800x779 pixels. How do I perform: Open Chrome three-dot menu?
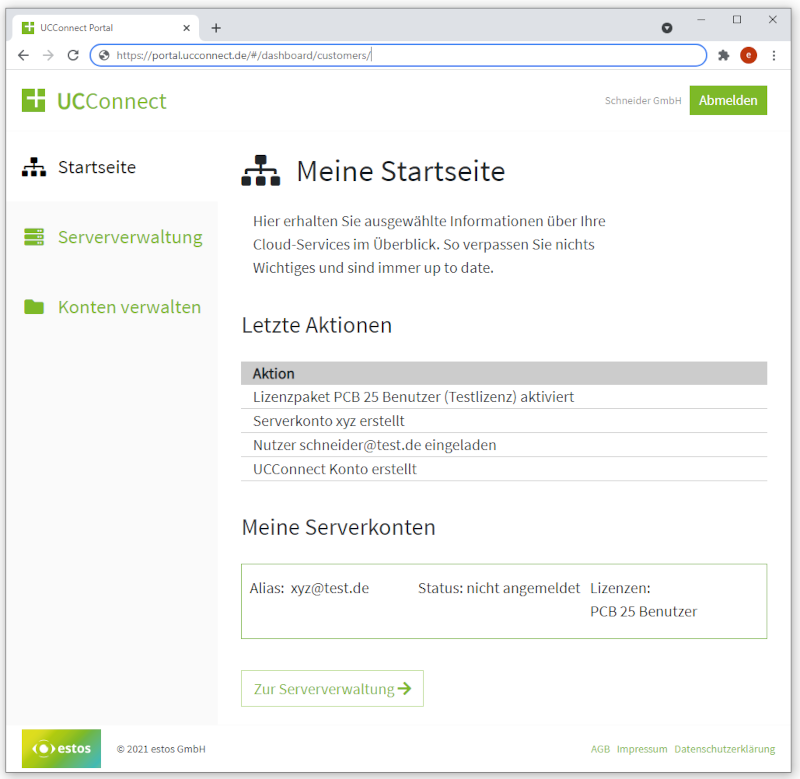pyautogui.click(x=773, y=55)
